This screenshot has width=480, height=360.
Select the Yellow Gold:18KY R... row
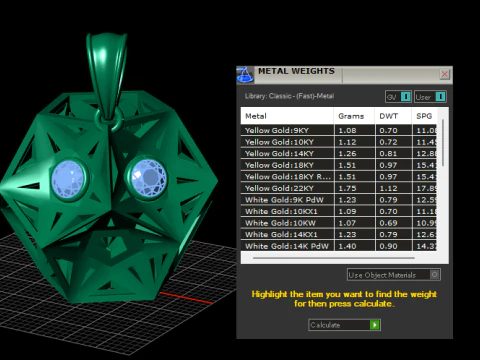pyautogui.click(x=339, y=177)
